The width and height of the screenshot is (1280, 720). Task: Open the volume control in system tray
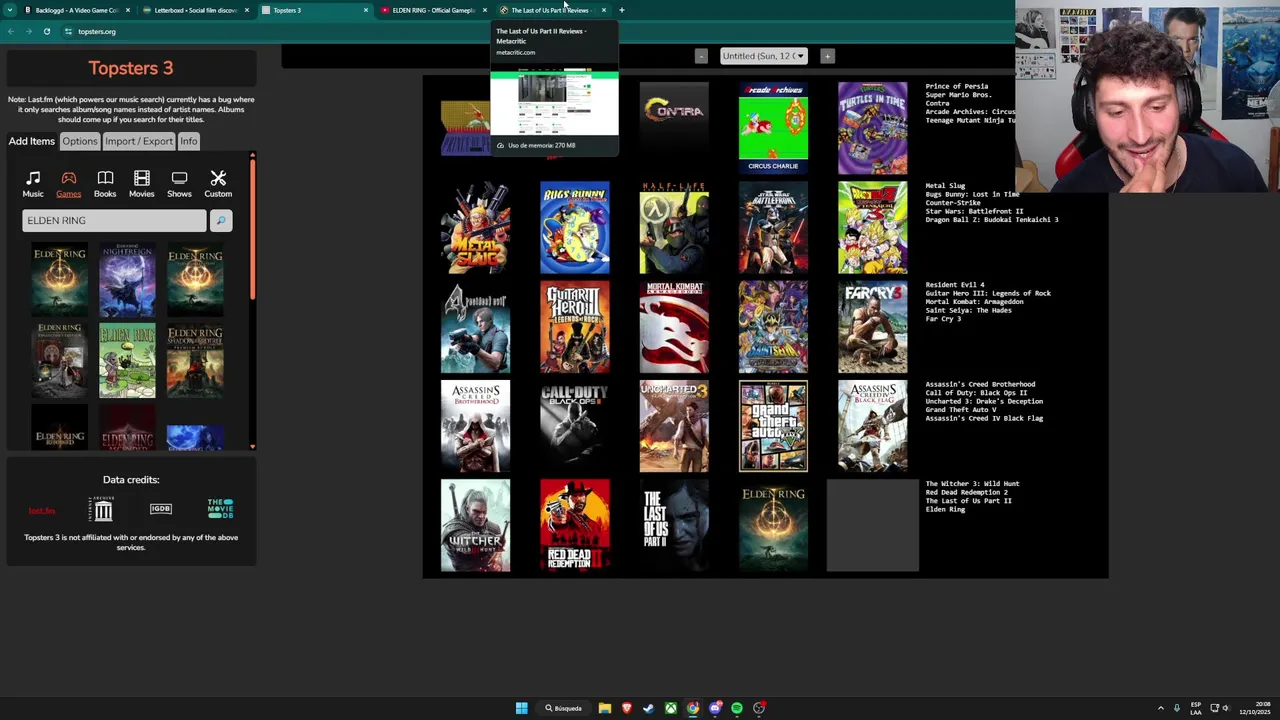point(1225,708)
